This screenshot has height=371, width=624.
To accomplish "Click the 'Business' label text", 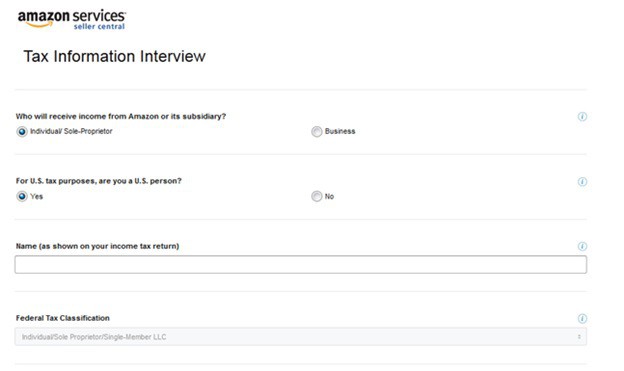I will click(340, 131).
